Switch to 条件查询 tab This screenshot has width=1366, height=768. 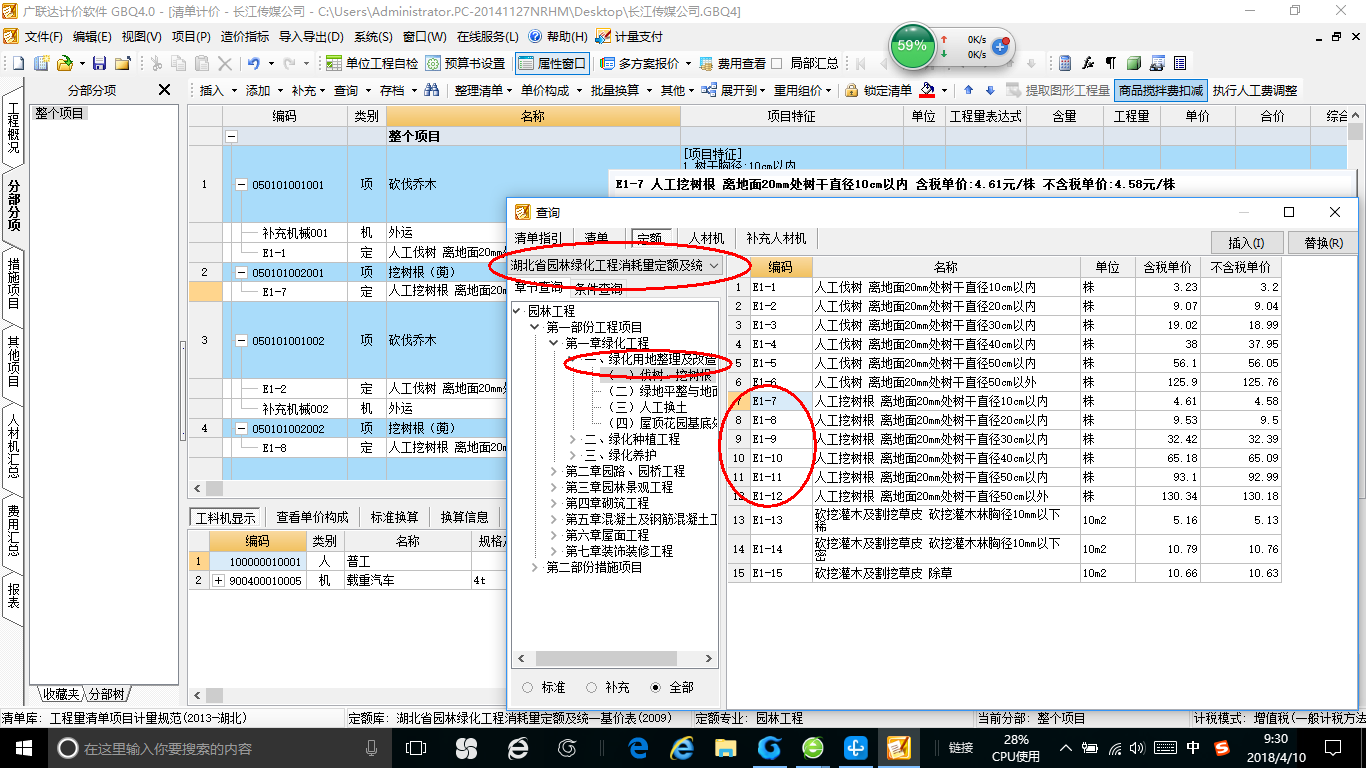[x=598, y=289]
